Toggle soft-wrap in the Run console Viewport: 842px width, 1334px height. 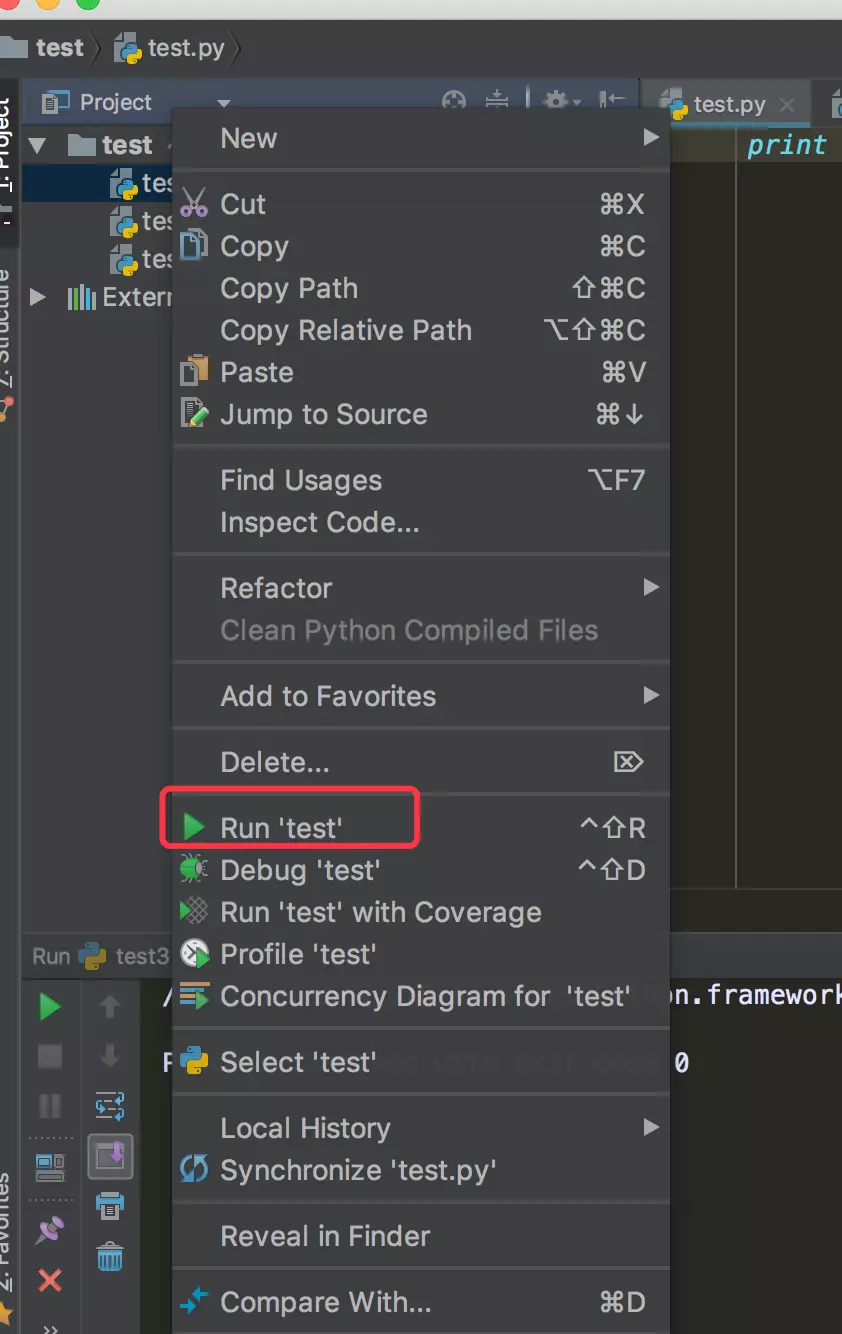pyautogui.click(x=110, y=1107)
